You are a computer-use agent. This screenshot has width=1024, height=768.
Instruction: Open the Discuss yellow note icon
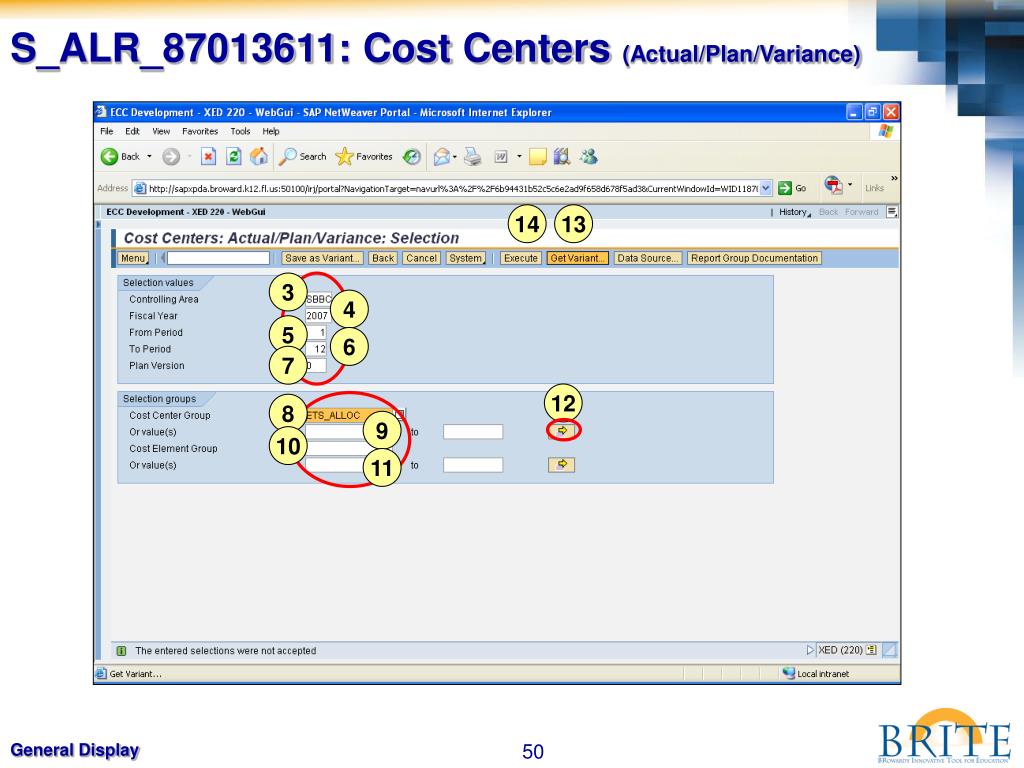[x=537, y=157]
